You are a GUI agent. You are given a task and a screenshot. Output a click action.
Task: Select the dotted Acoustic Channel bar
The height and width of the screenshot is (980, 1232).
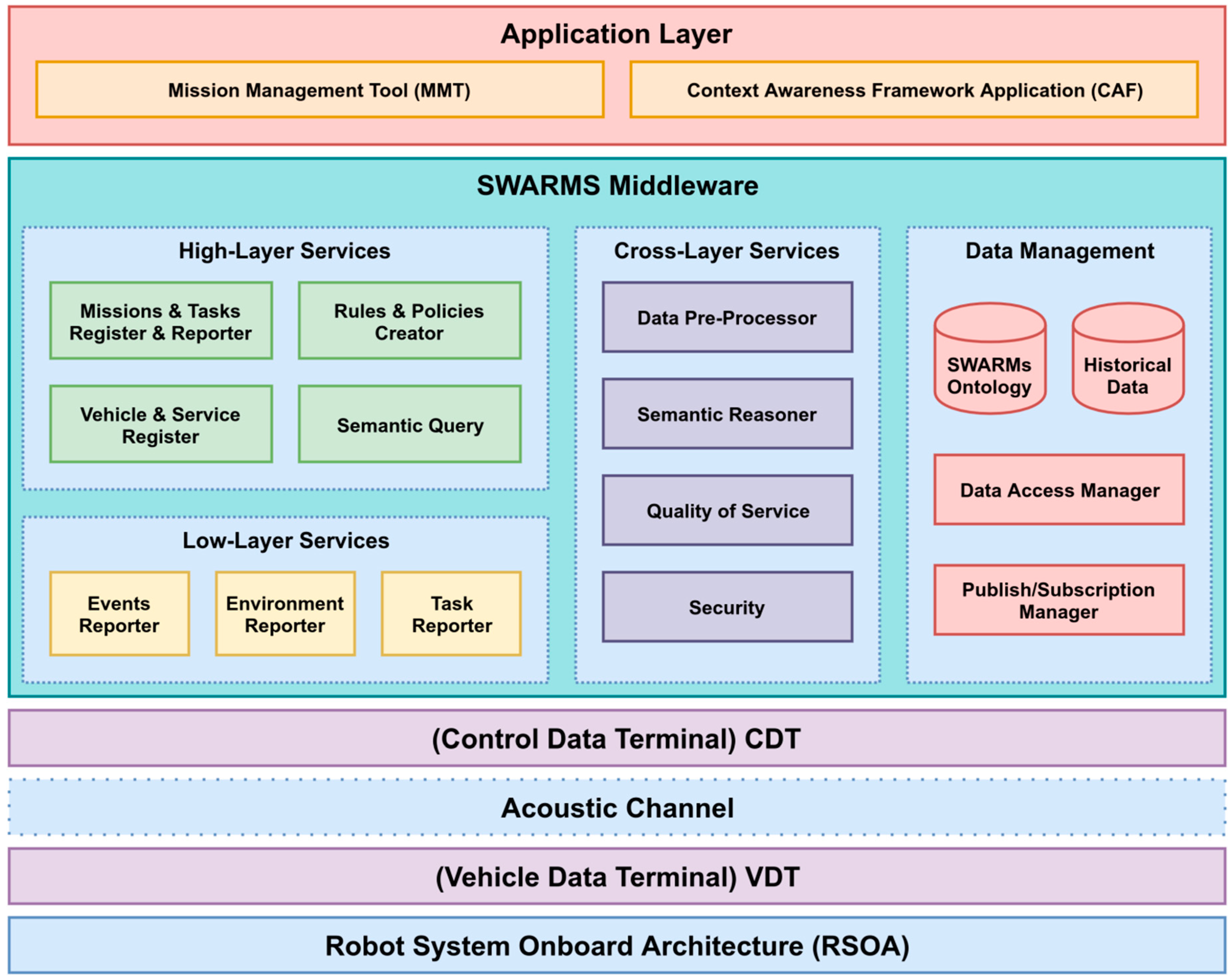[616, 807]
